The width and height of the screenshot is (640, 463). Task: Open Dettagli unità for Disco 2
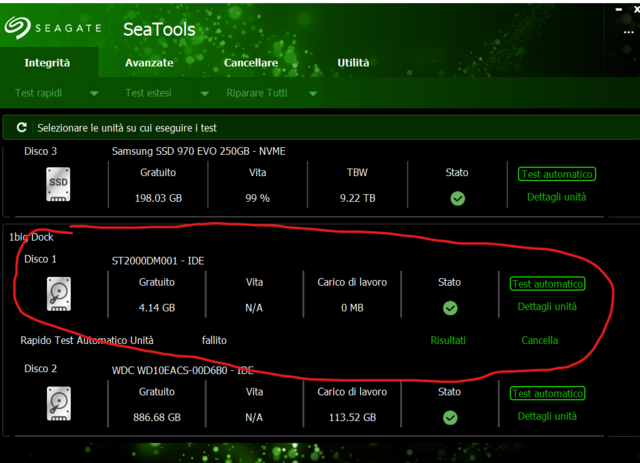547,416
